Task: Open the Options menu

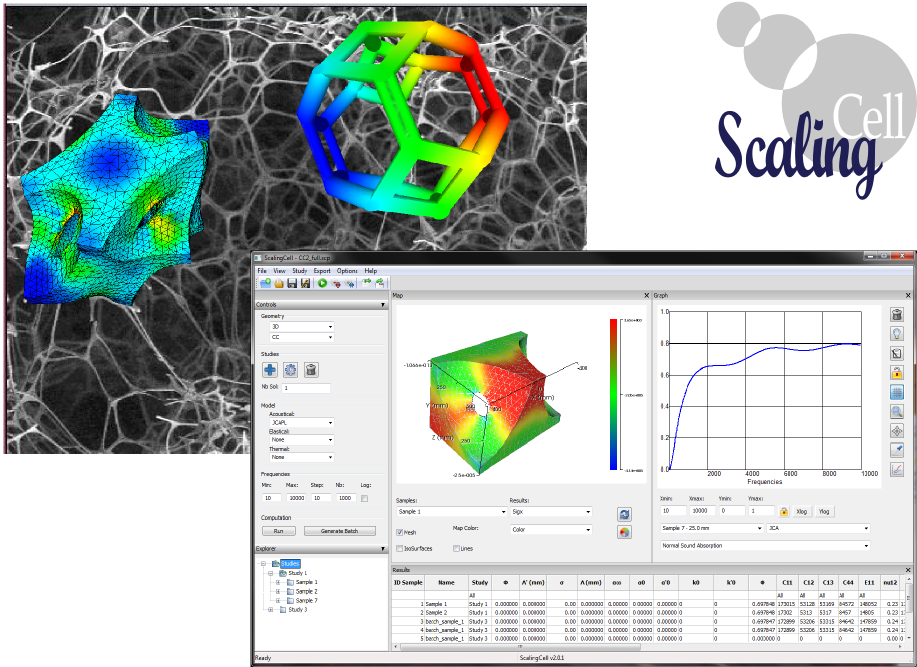Action: [x=347, y=271]
